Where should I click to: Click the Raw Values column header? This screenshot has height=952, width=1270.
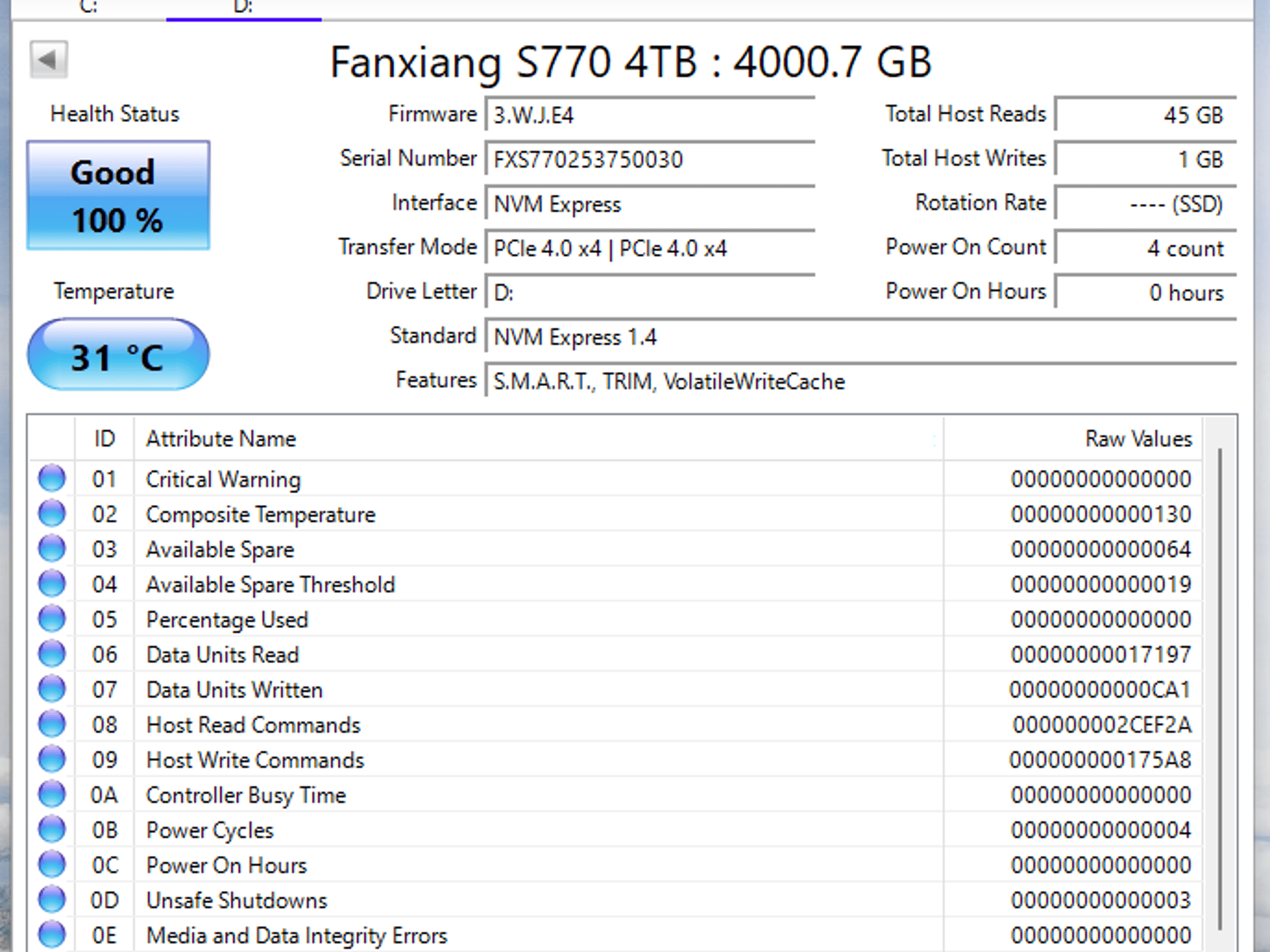1073,439
